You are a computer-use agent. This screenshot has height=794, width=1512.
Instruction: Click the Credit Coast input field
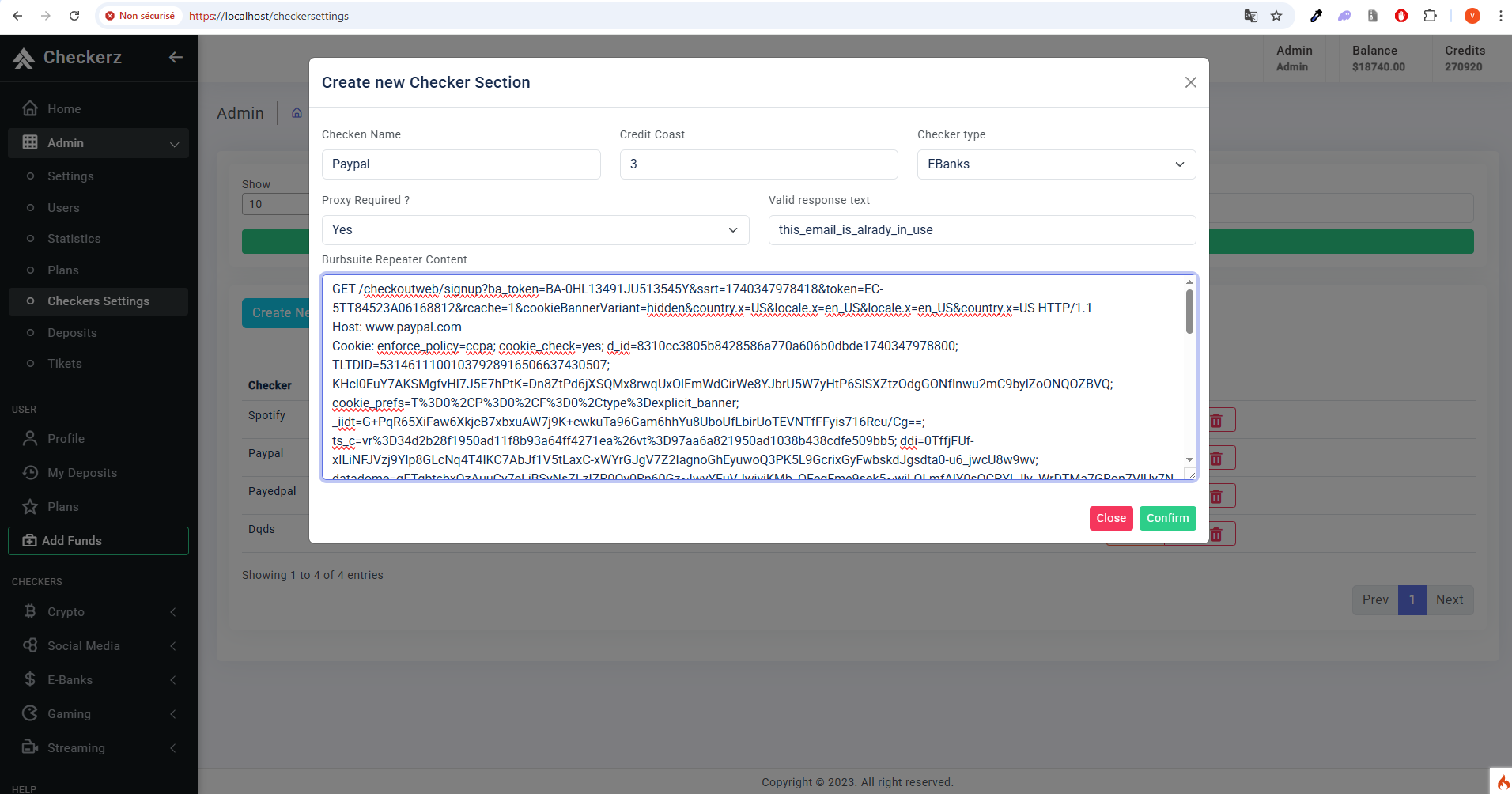(759, 164)
